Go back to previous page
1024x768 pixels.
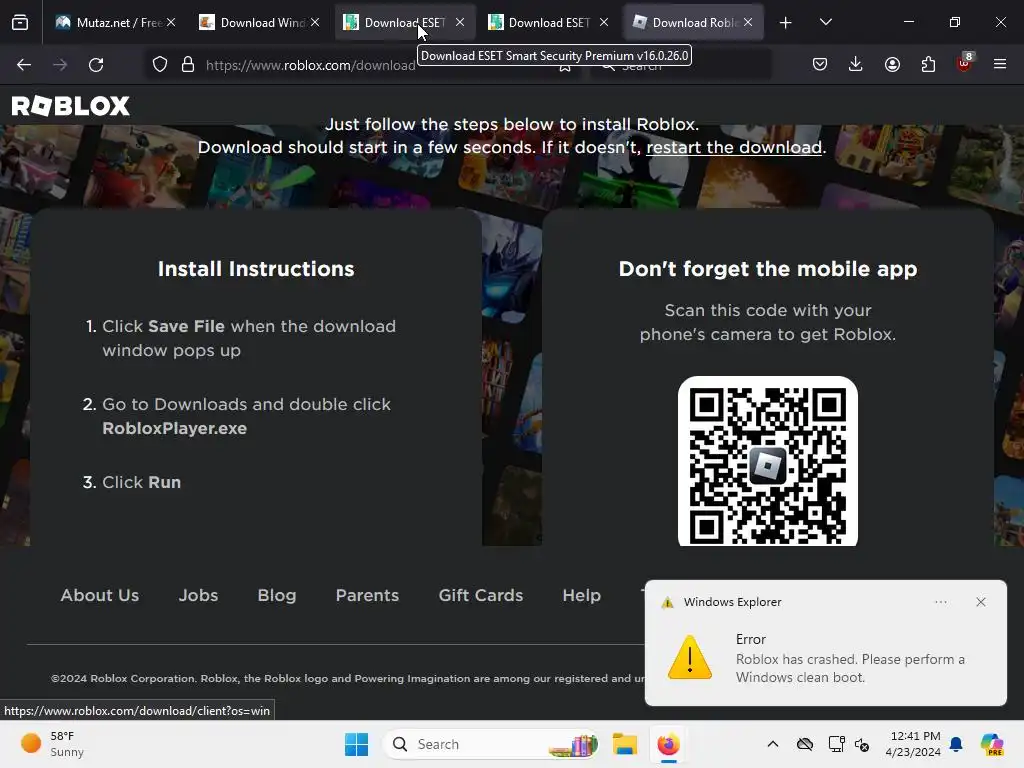[24, 65]
